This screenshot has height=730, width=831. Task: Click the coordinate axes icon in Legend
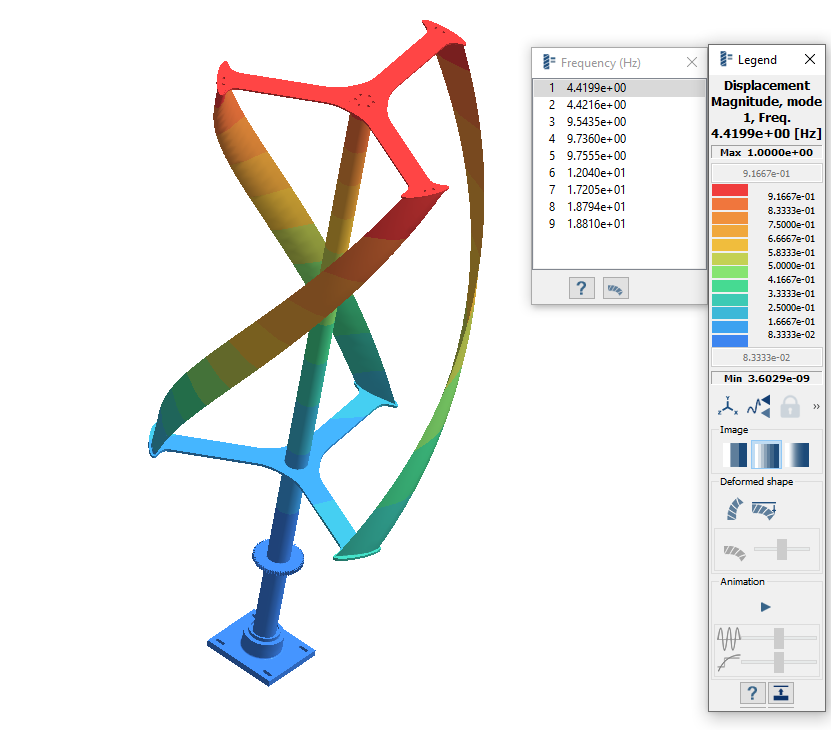click(x=728, y=406)
